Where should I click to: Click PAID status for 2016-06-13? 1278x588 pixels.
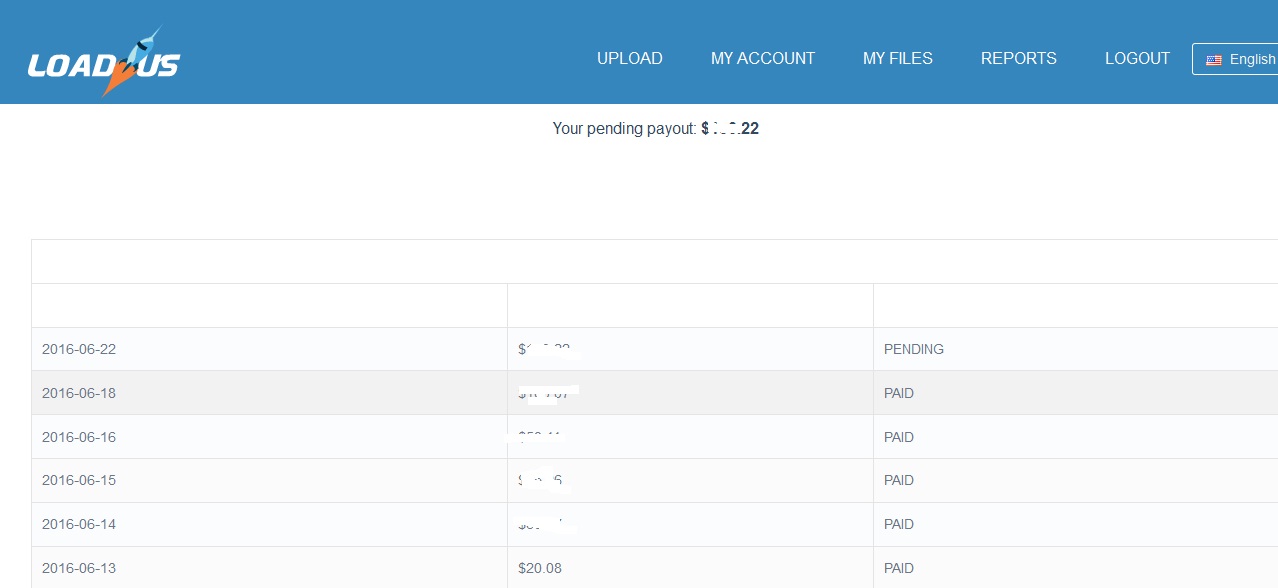pyautogui.click(x=899, y=568)
